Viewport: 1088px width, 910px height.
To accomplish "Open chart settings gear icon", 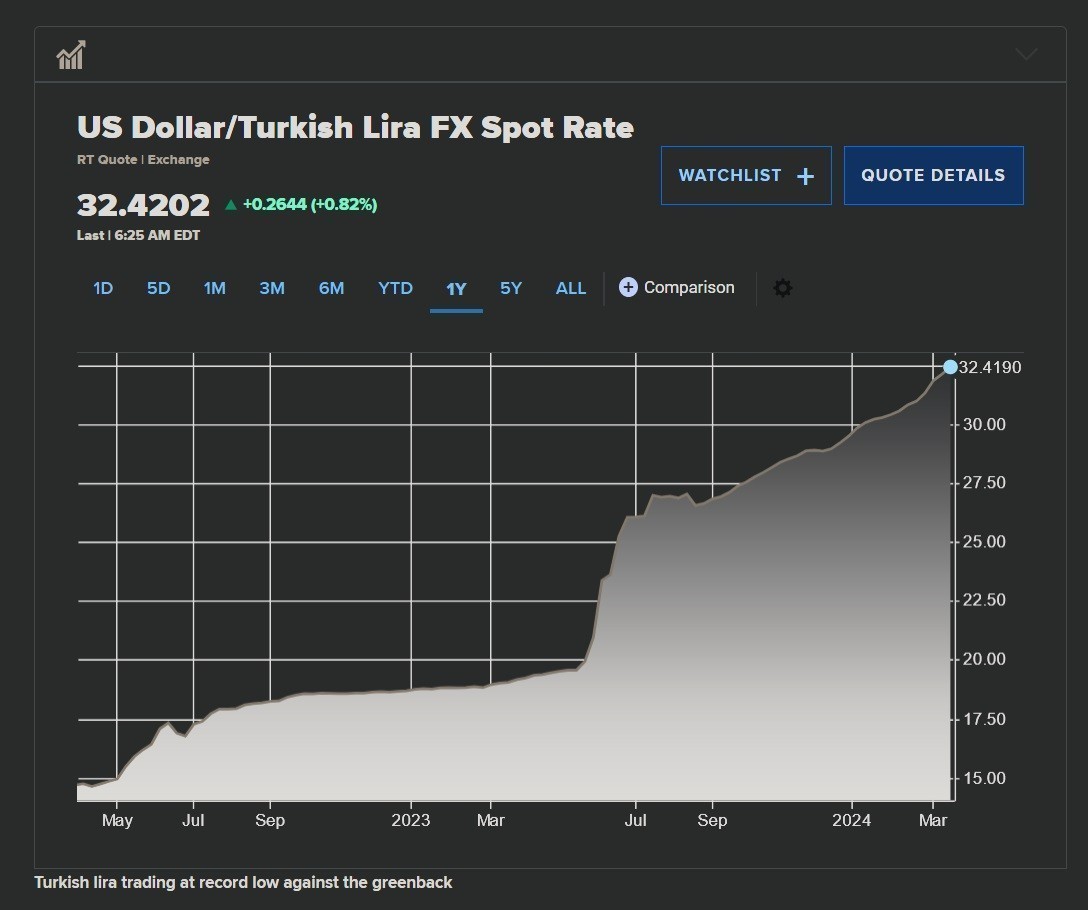I will coord(783,288).
